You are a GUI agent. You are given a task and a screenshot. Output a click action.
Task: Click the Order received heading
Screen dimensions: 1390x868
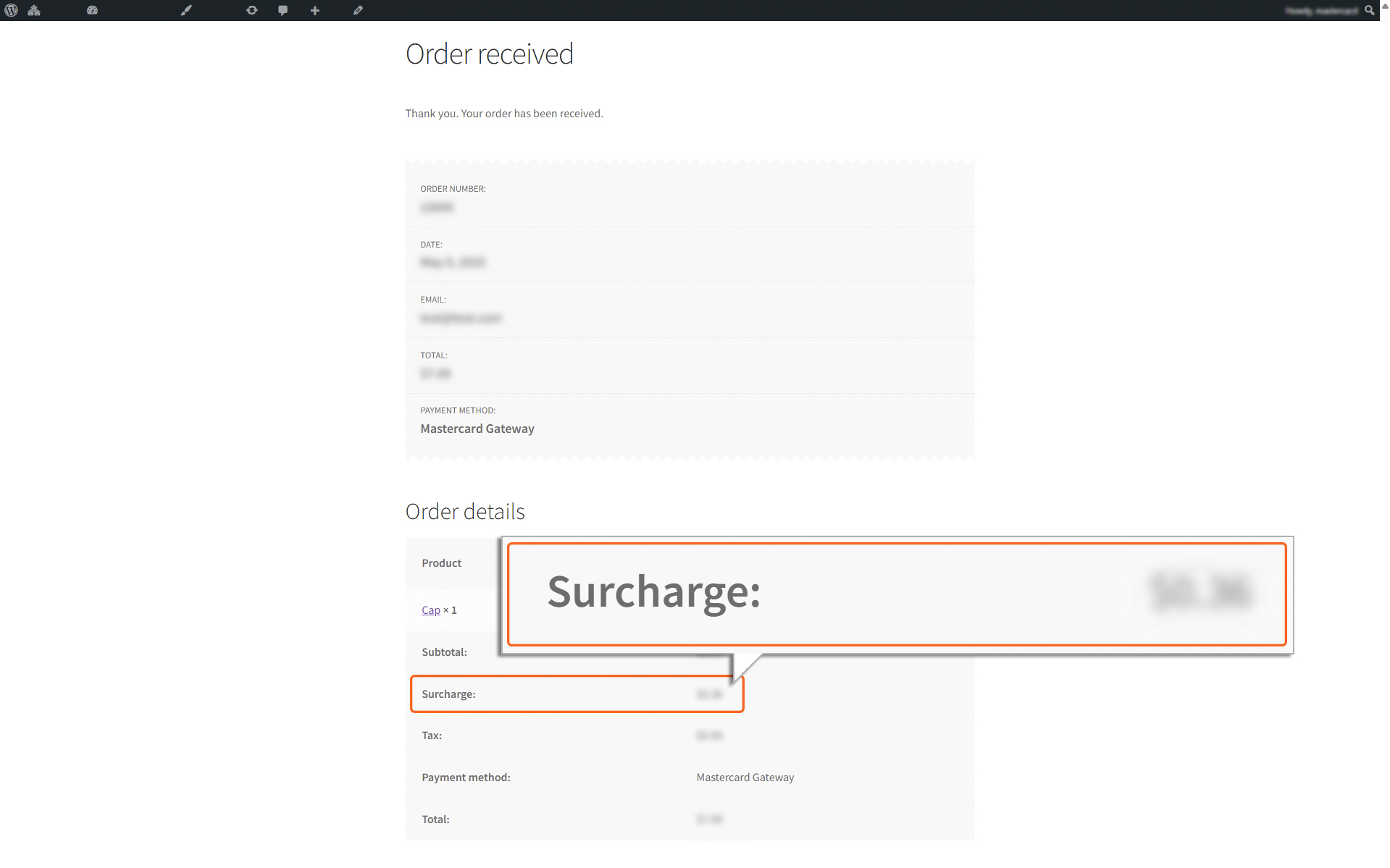click(x=489, y=54)
